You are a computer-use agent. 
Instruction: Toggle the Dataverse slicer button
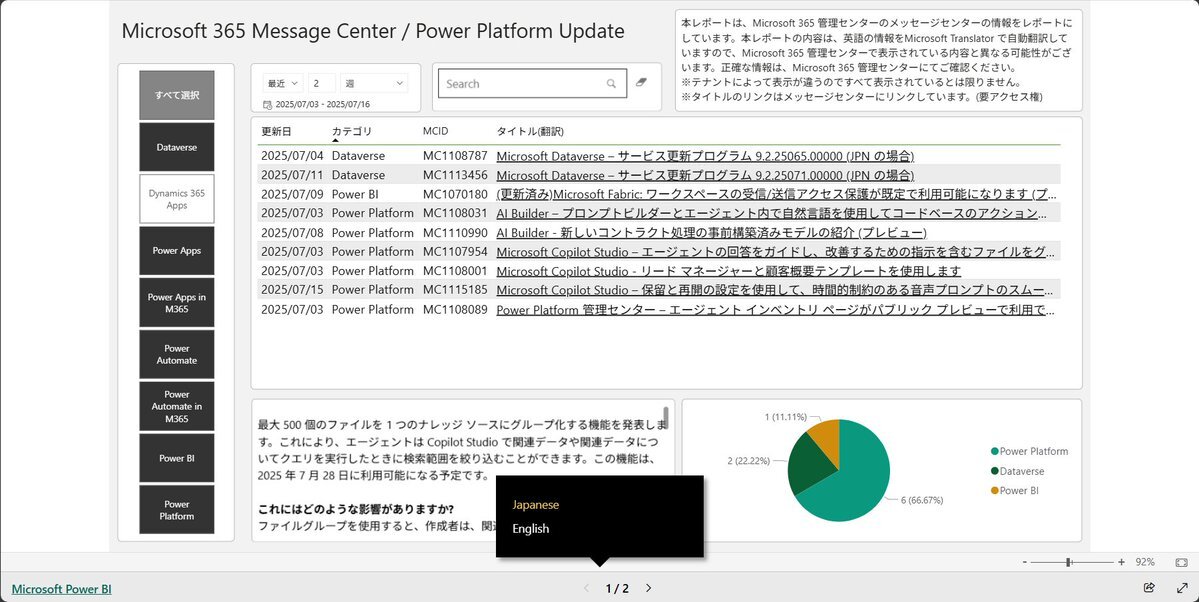pos(177,147)
